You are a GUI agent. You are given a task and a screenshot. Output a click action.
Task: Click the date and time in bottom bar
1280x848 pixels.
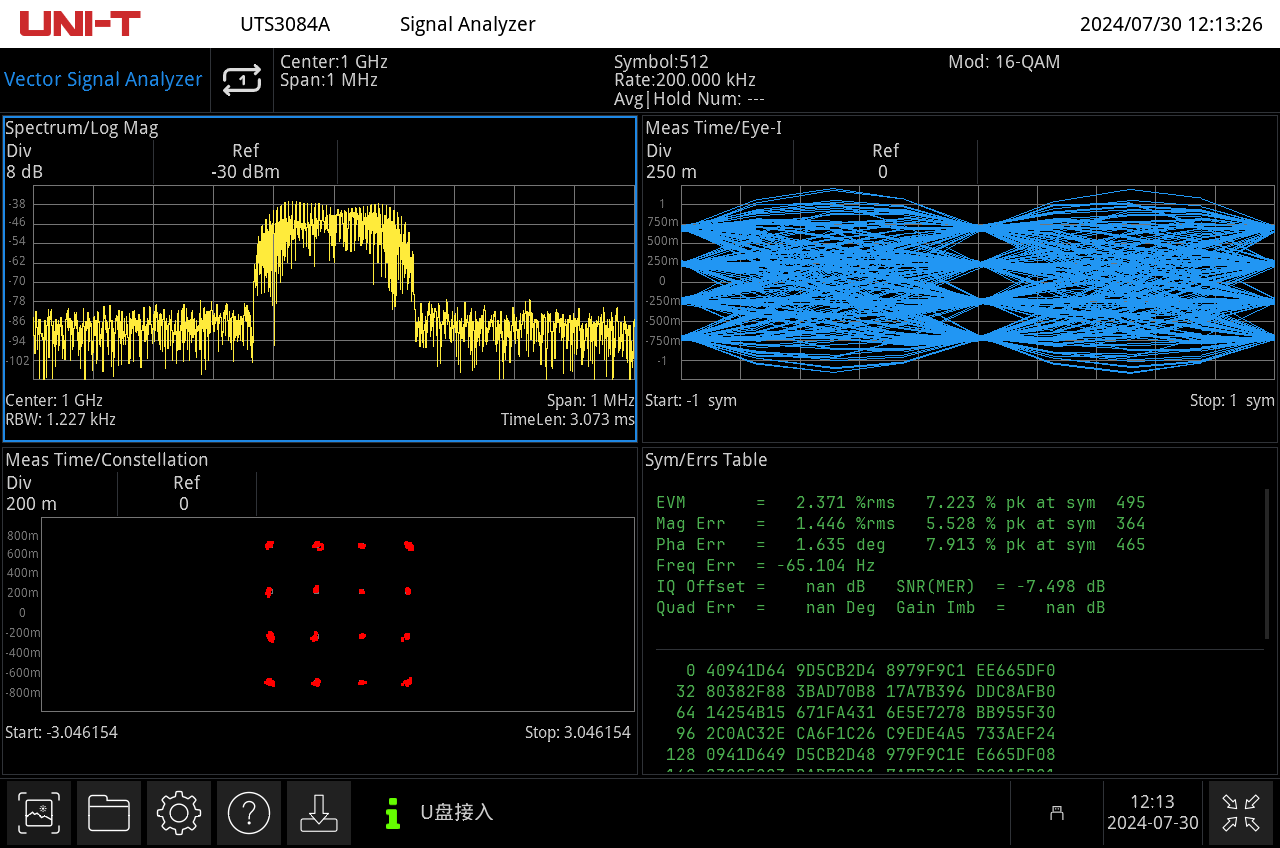coord(1152,813)
